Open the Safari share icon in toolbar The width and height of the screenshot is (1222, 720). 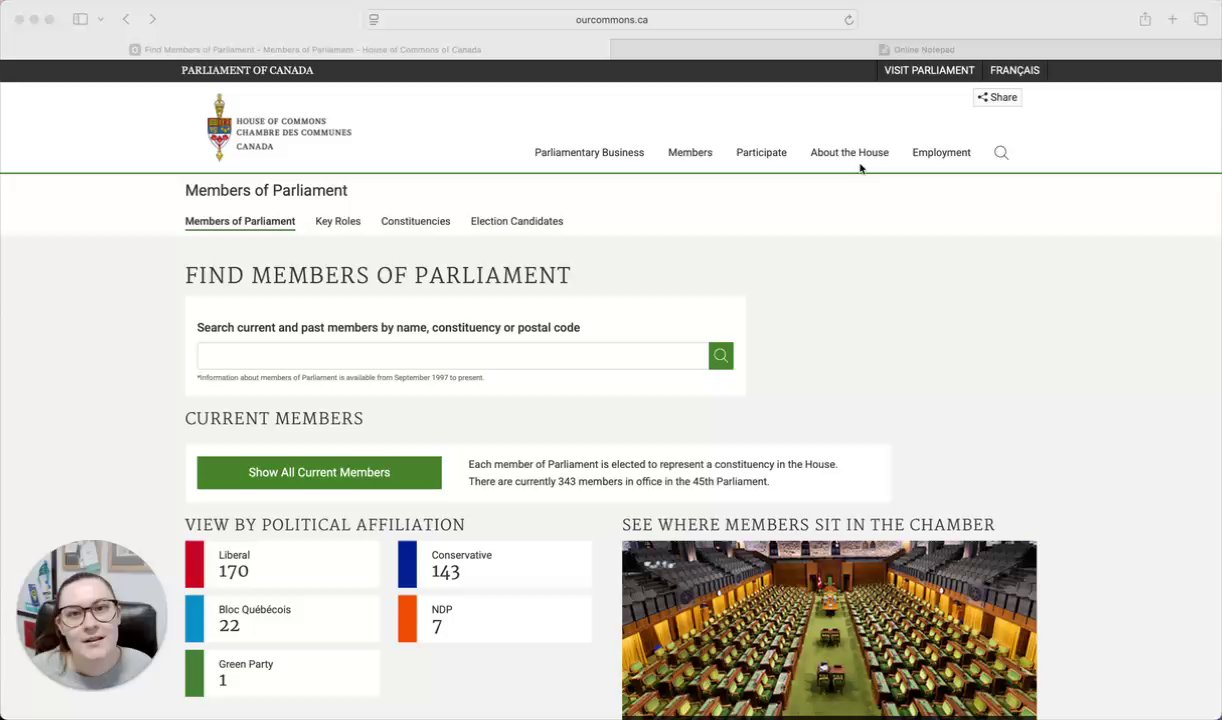click(x=1145, y=19)
